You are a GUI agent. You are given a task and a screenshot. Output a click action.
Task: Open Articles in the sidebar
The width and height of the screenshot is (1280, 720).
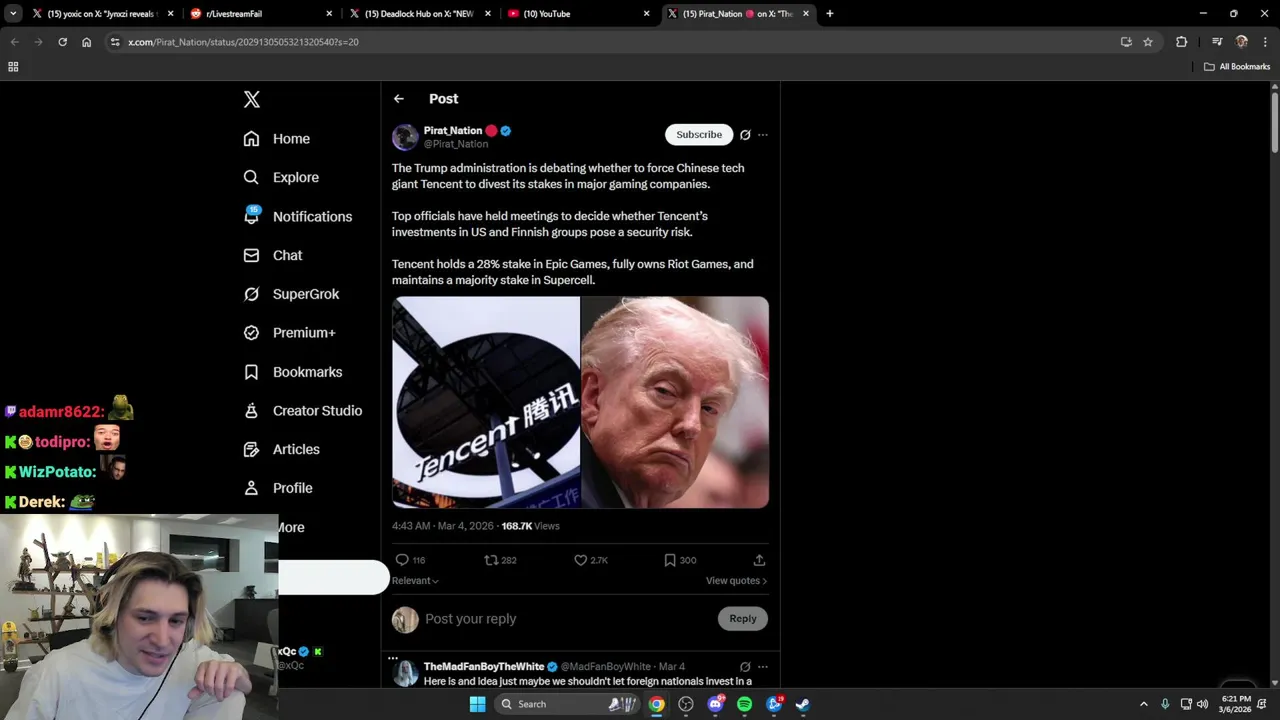pos(282,449)
